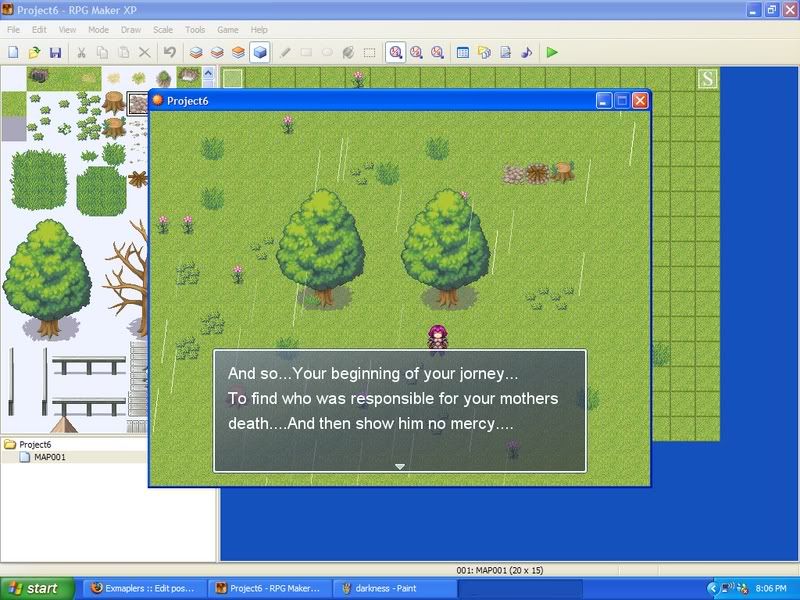
Task: Select the Events layer cube icon
Action: click(260, 52)
